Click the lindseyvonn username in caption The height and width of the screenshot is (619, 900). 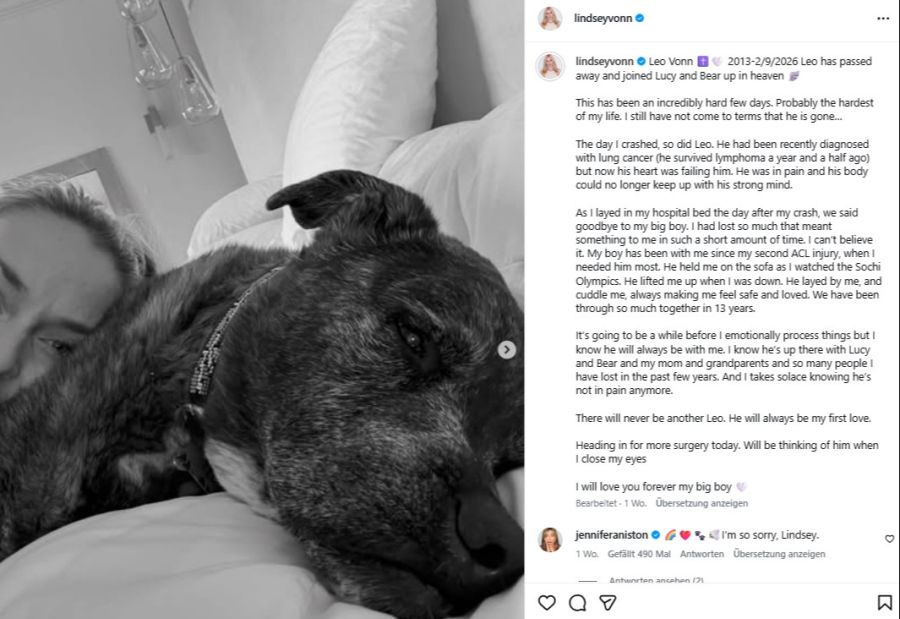604,61
